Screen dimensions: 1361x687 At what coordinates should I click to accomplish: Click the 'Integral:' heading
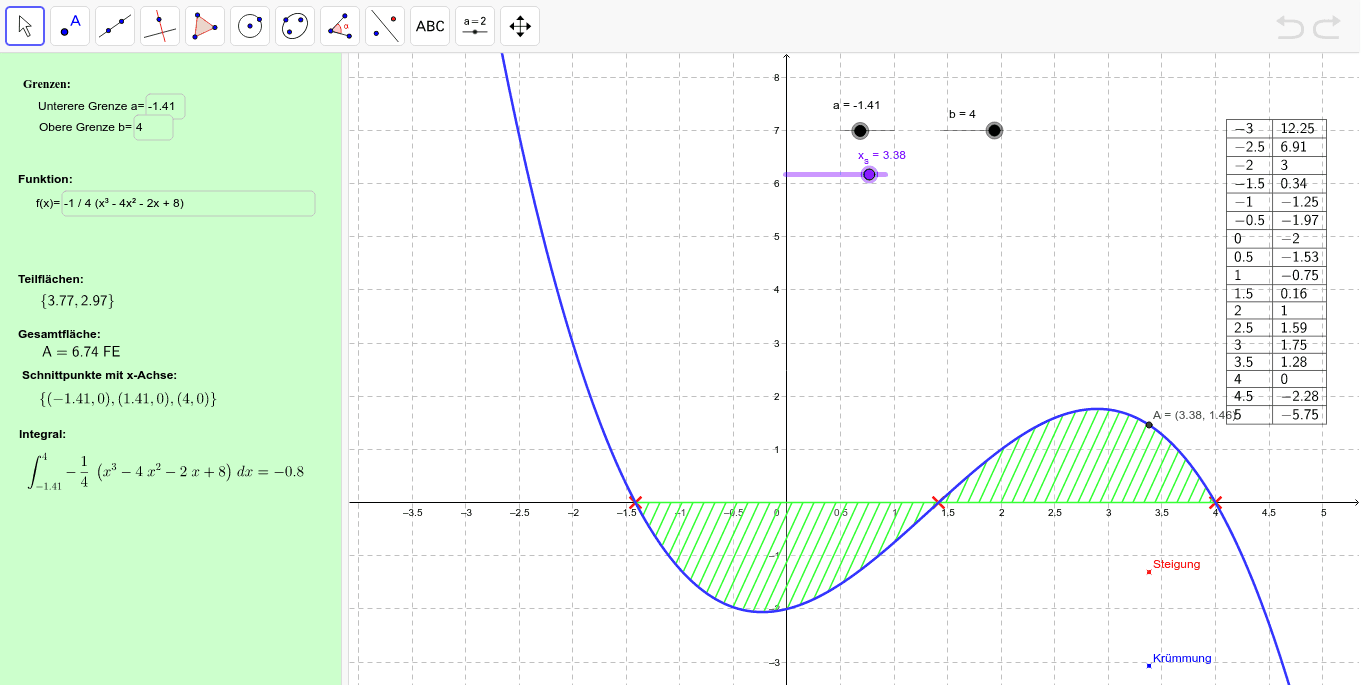click(x=43, y=434)
